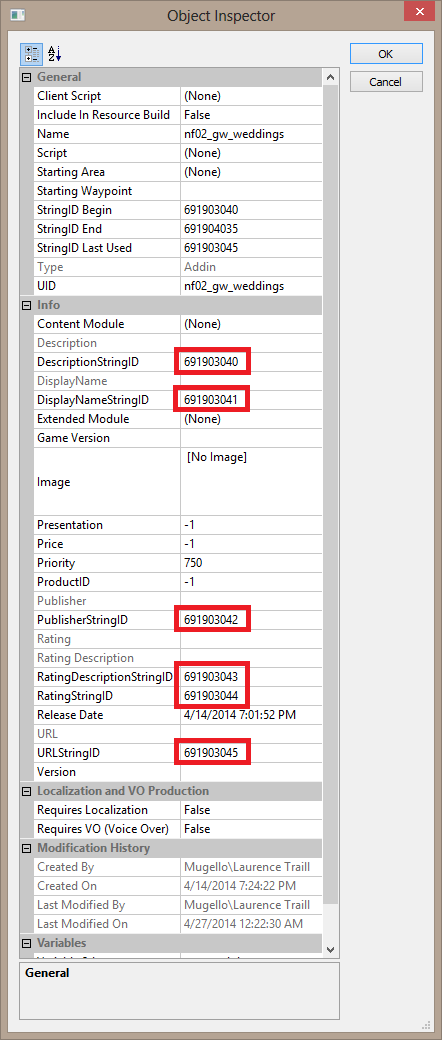Click the empty Starting Waypoint value field
The width and height of the screenshot is (442, 1040).
click(251, 191)
